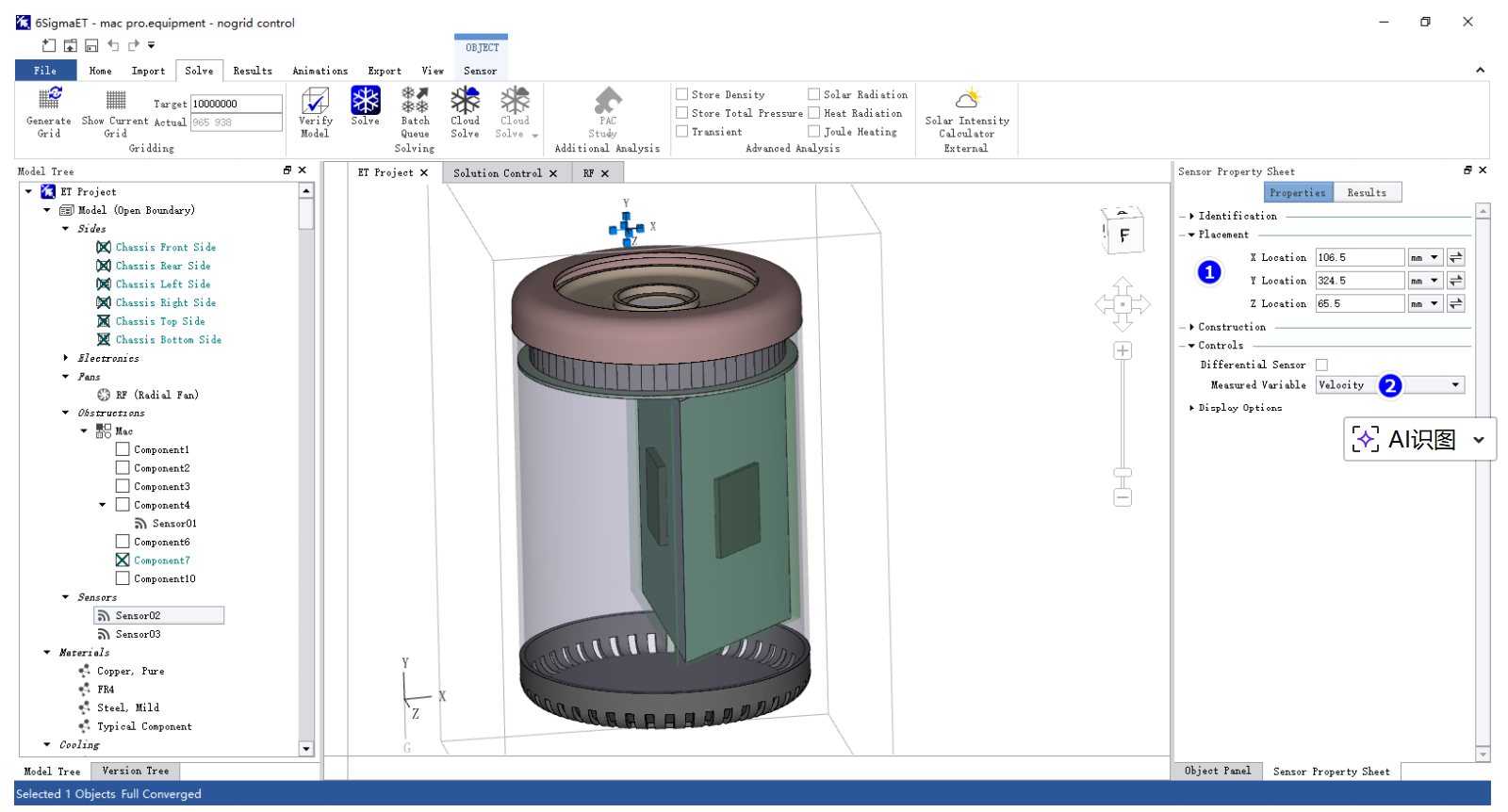This screenshot has width=1508, height=812.
Task: Launch the Cloud Solve tool
Action: [465, 100]
